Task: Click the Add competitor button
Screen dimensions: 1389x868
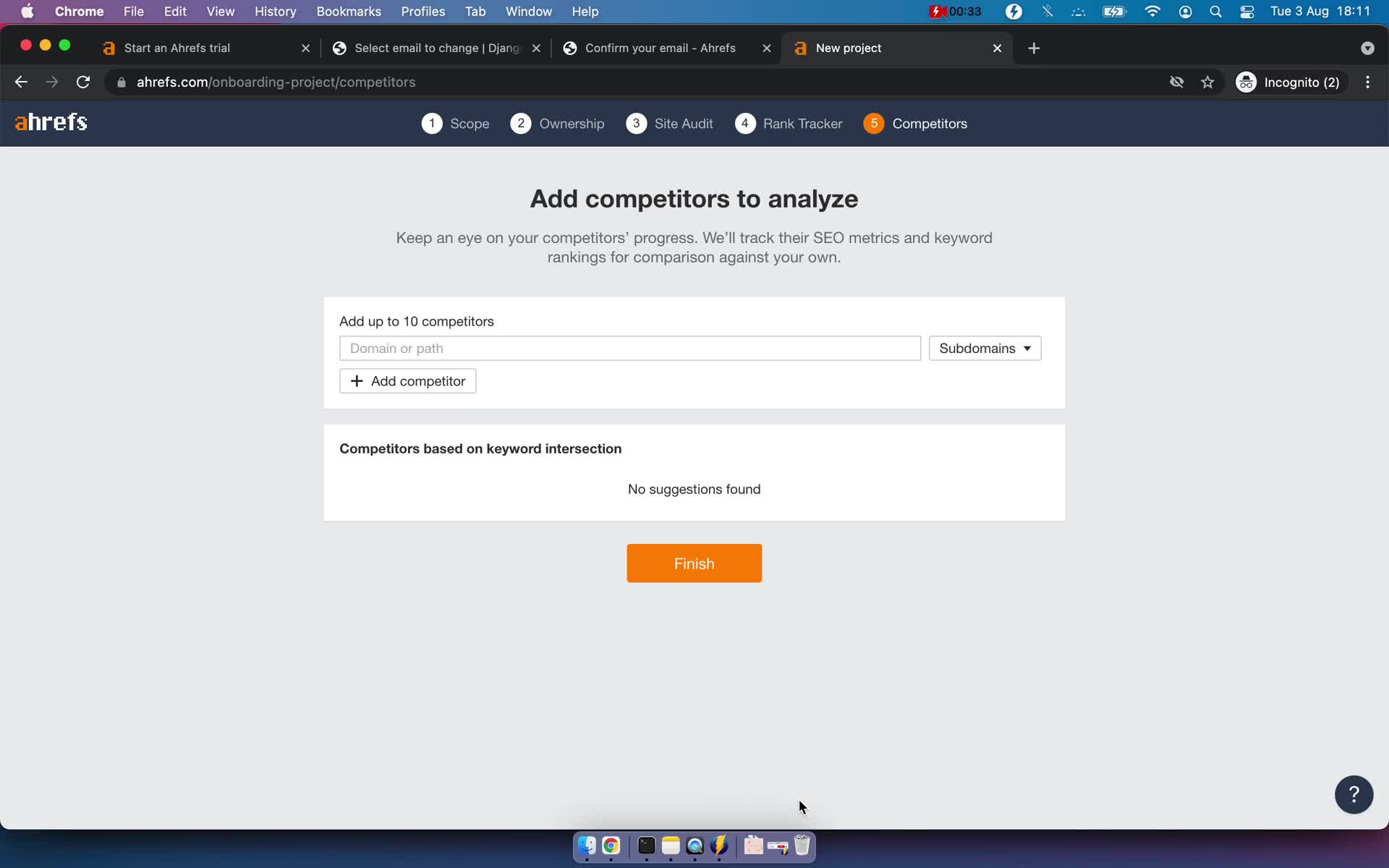Action: coord(407,380)
